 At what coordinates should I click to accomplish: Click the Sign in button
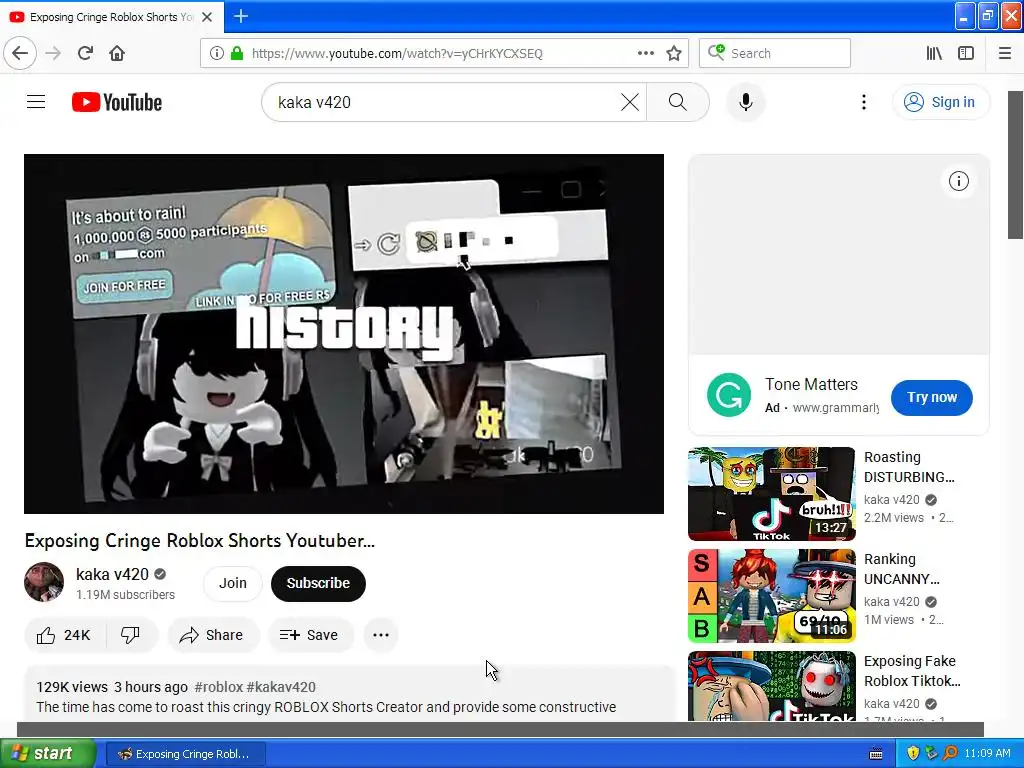(x=940, y=102)
